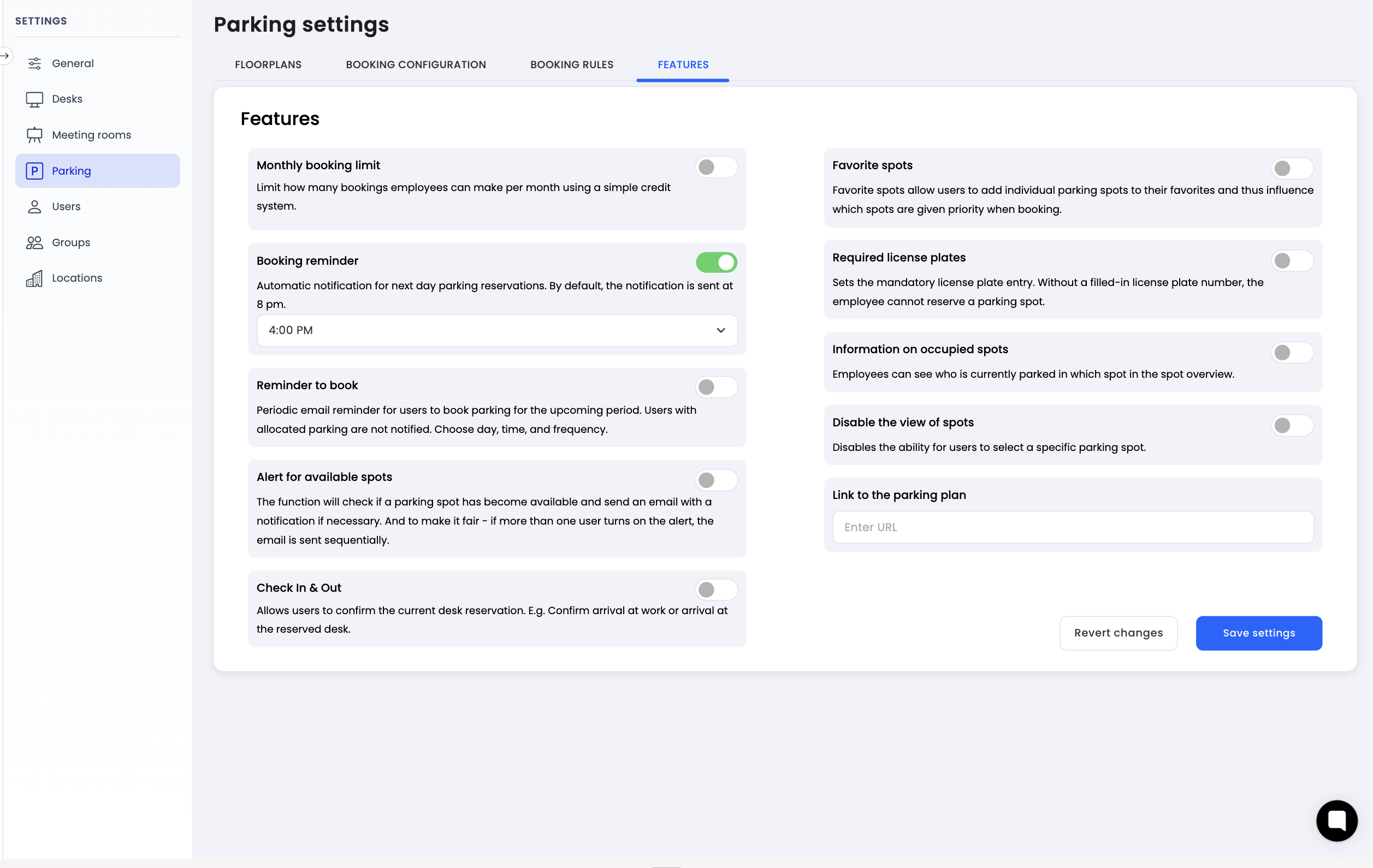
Task: Click the Groups people icon
Action: point(34,242)
